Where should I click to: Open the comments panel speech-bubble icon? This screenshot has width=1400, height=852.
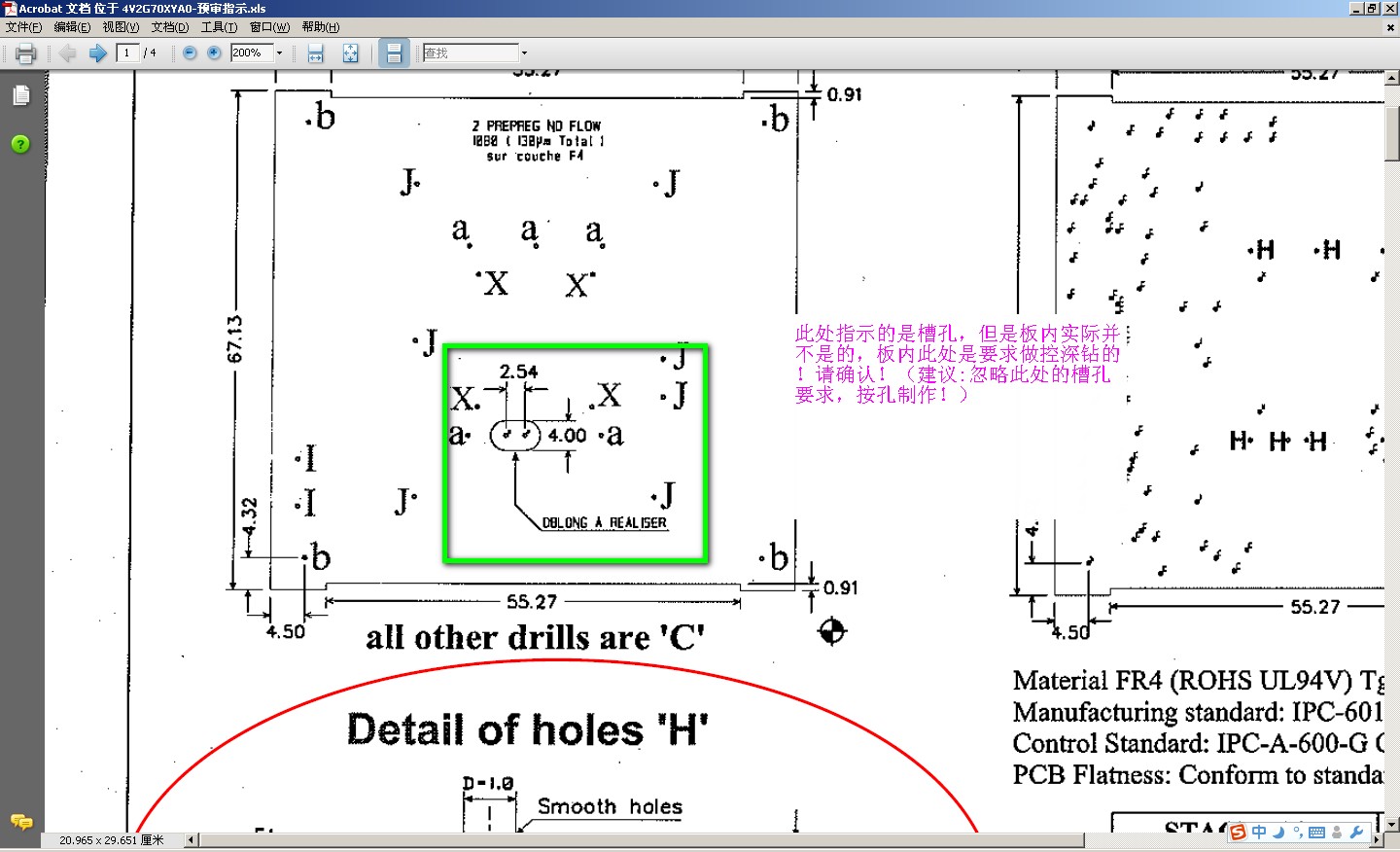coord(21,822)
